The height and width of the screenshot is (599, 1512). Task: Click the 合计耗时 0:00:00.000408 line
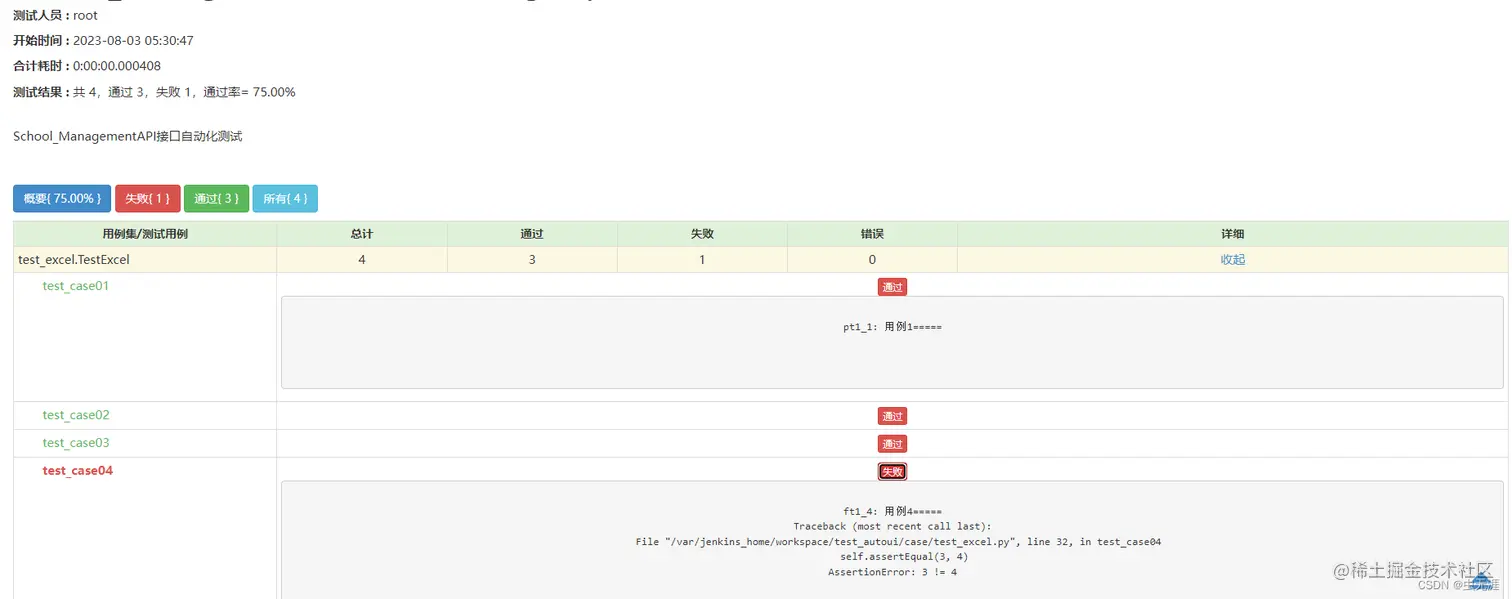point(87,66)
